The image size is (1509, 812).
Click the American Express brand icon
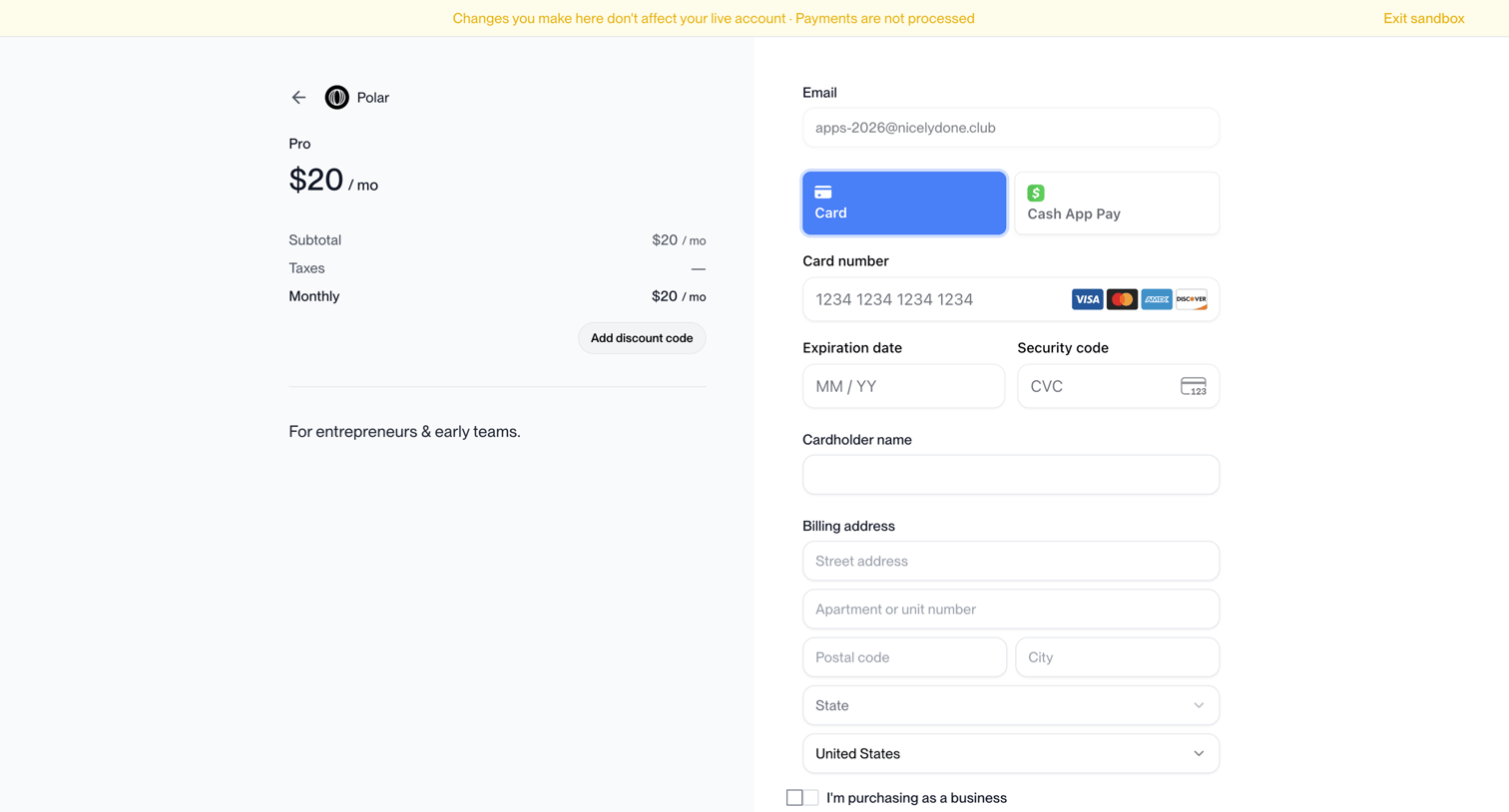pos(1157,299)
